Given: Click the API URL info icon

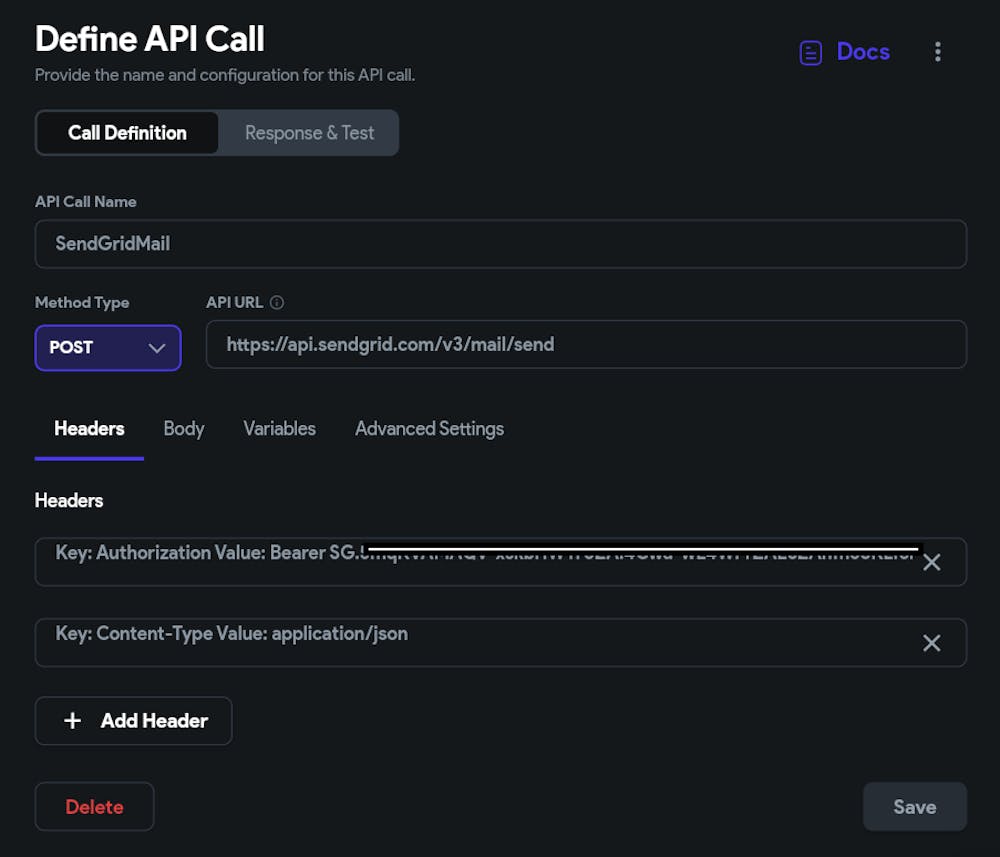Looking at the screenshot, I should coord(277,302).
